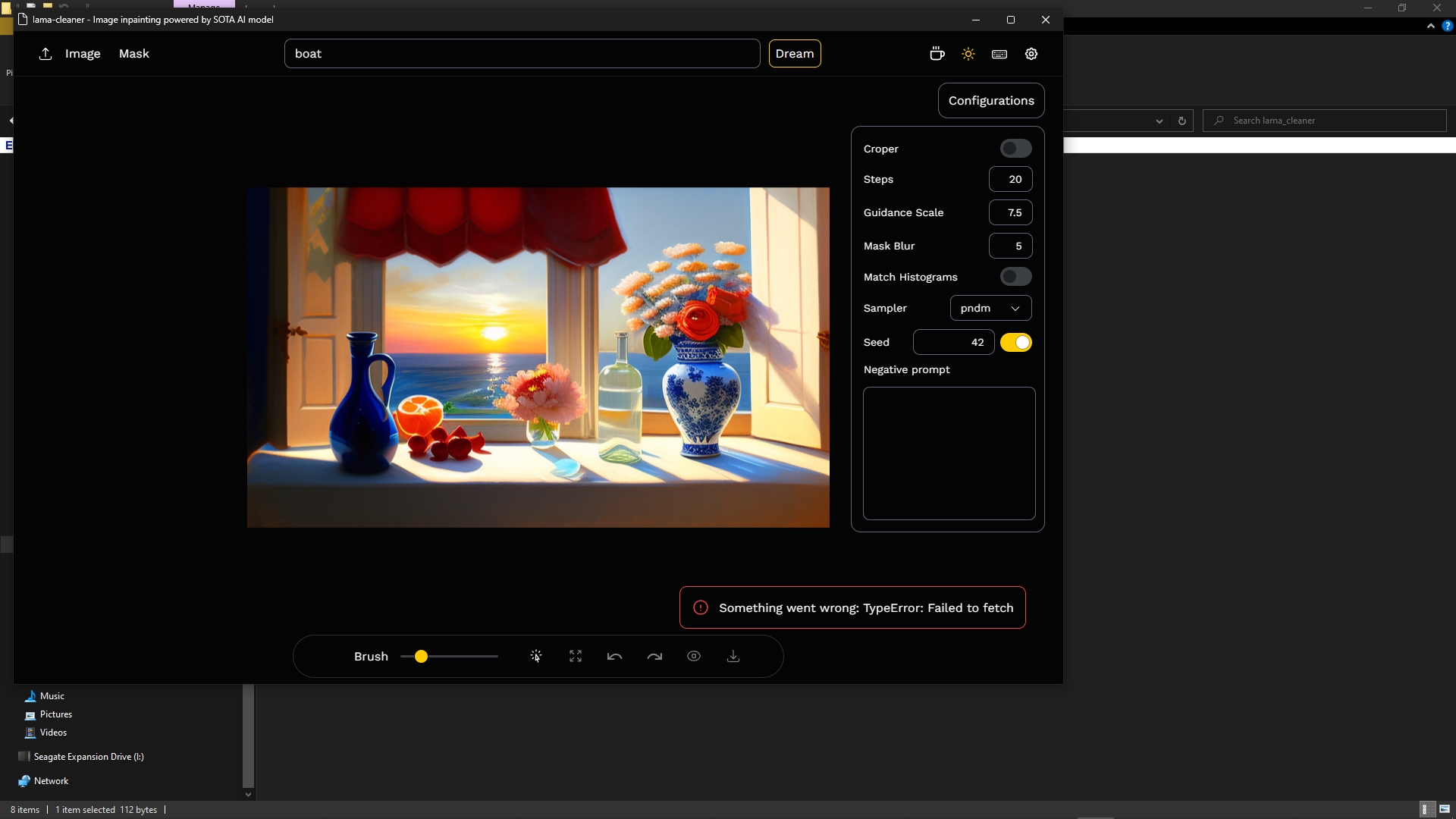Click the Configurations button
This screenshot has height=819, width=1456.
[x=990, y=101]
